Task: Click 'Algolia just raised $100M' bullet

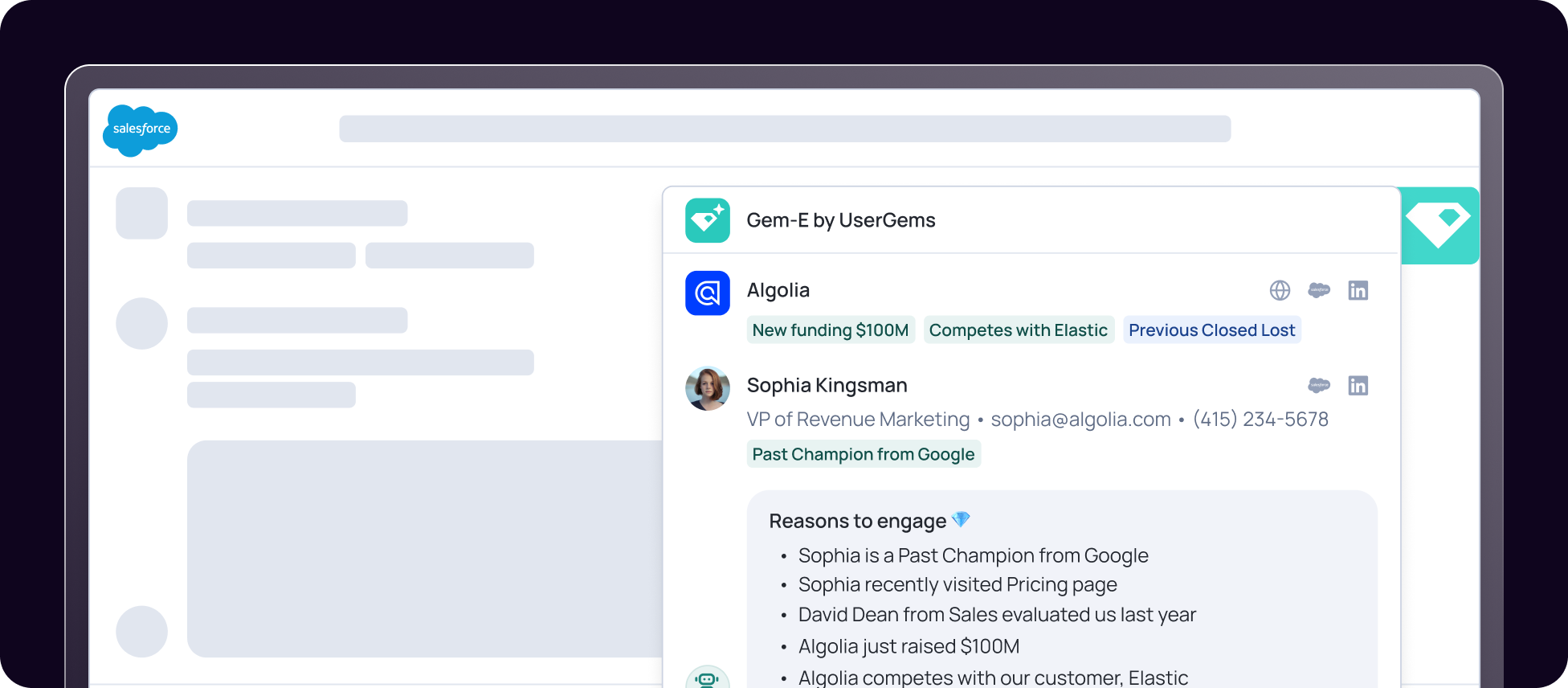Action: pyautogui.click(x=909, y=646)
